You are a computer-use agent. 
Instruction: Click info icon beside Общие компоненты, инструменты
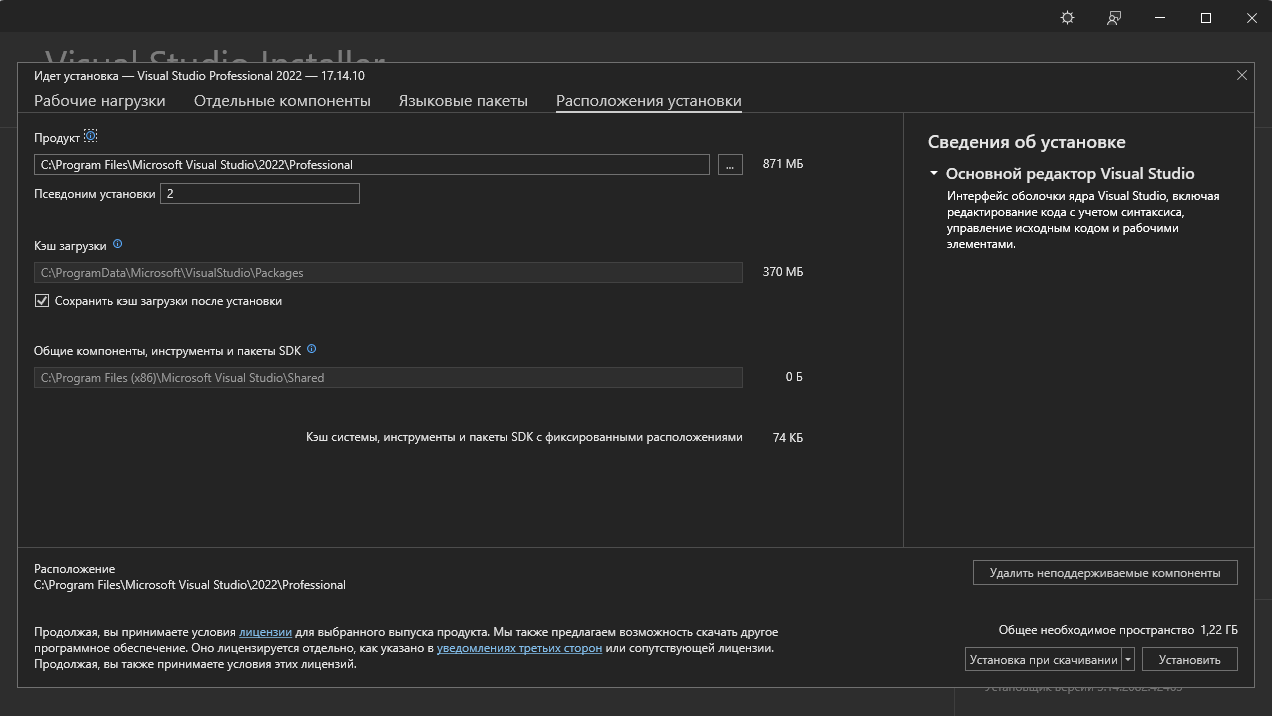click(x=312, y=349)
